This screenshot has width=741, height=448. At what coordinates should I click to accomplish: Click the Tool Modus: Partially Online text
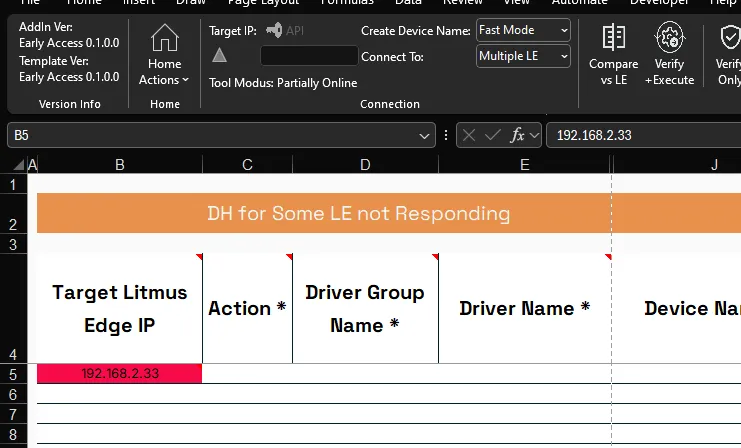(x=283, y=83)
